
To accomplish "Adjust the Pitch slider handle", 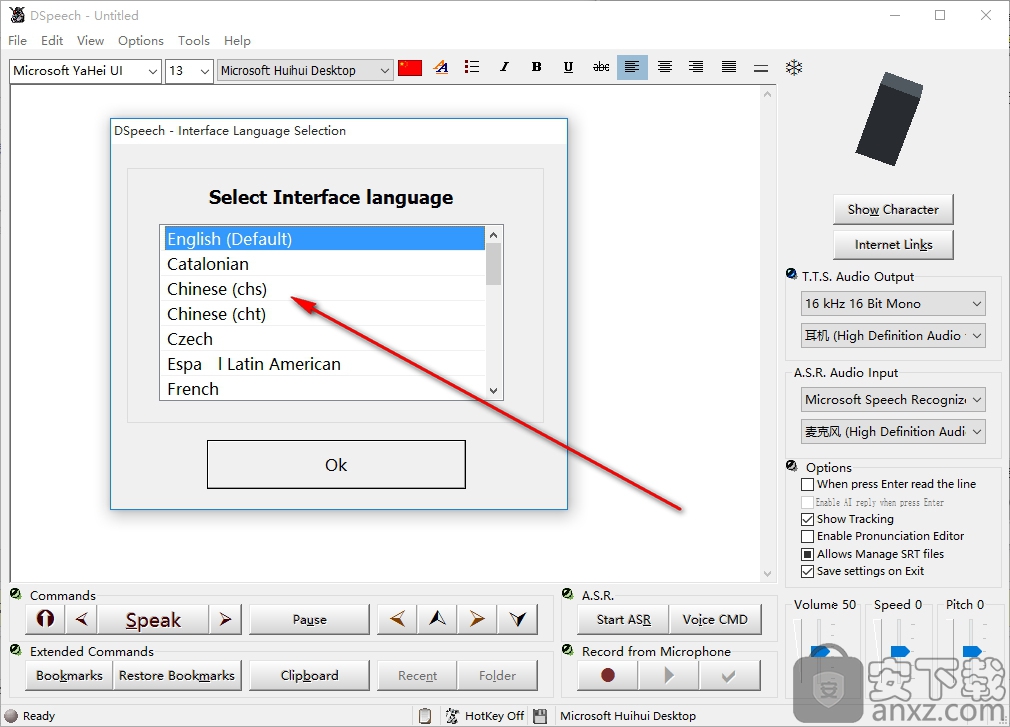I will [971, 651].
